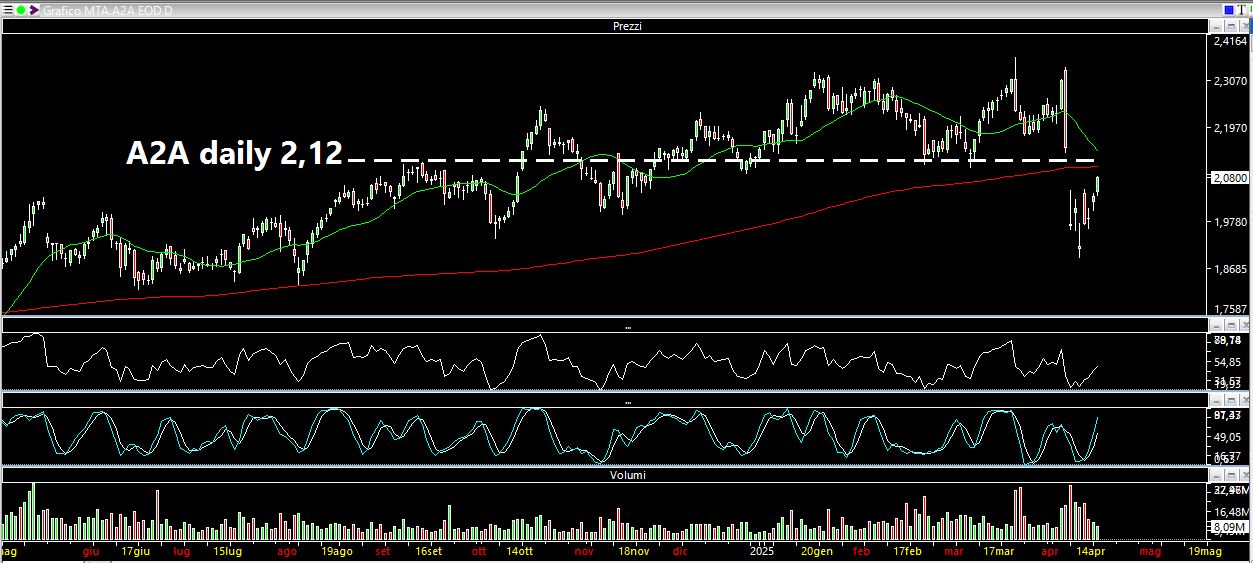Screen dimensions: 1253x563
Task: Click the 2,1970 price axis label
Action: click(1230, 128)
